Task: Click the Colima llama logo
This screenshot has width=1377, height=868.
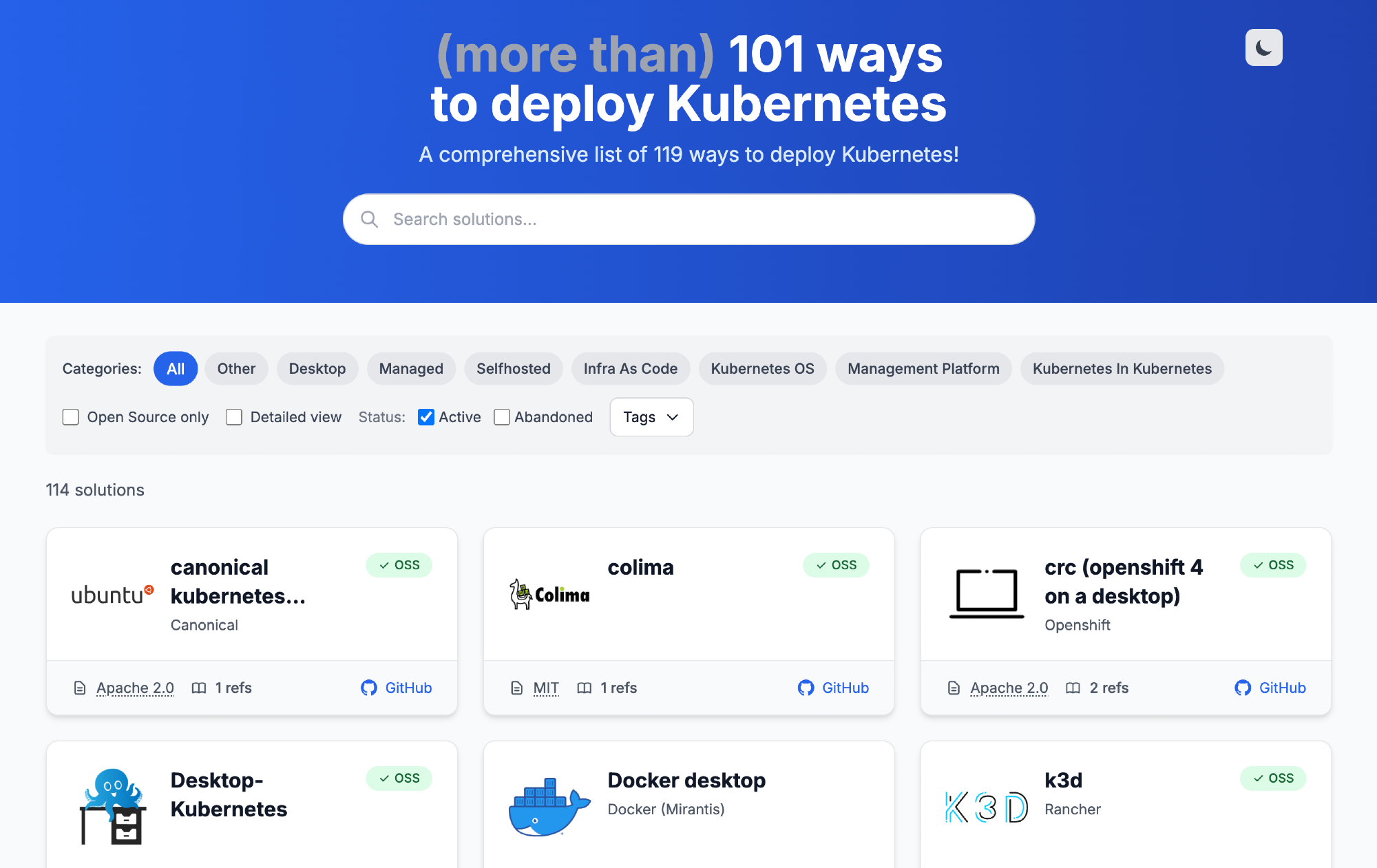Action: coord(549,594)
